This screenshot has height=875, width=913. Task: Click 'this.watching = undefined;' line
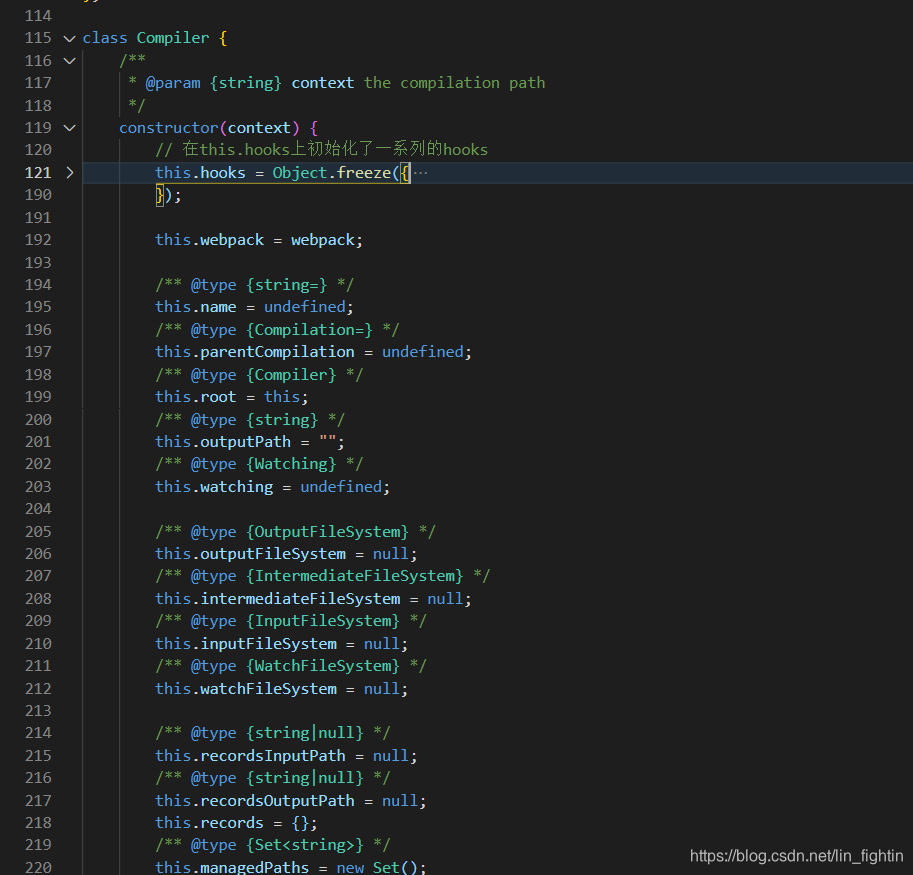click(272, 487)
